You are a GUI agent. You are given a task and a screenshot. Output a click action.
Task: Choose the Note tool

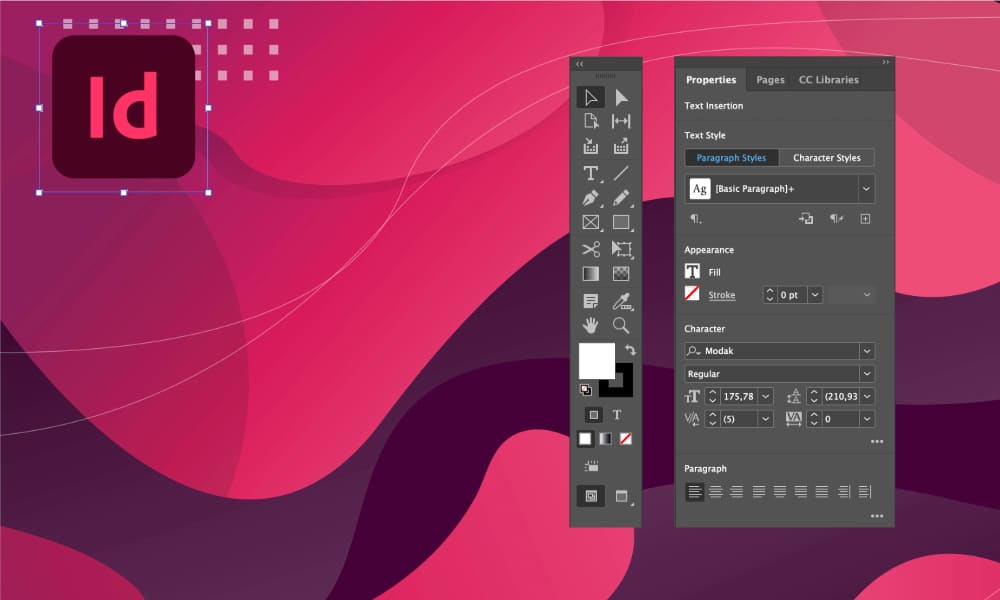pos(591,301)
